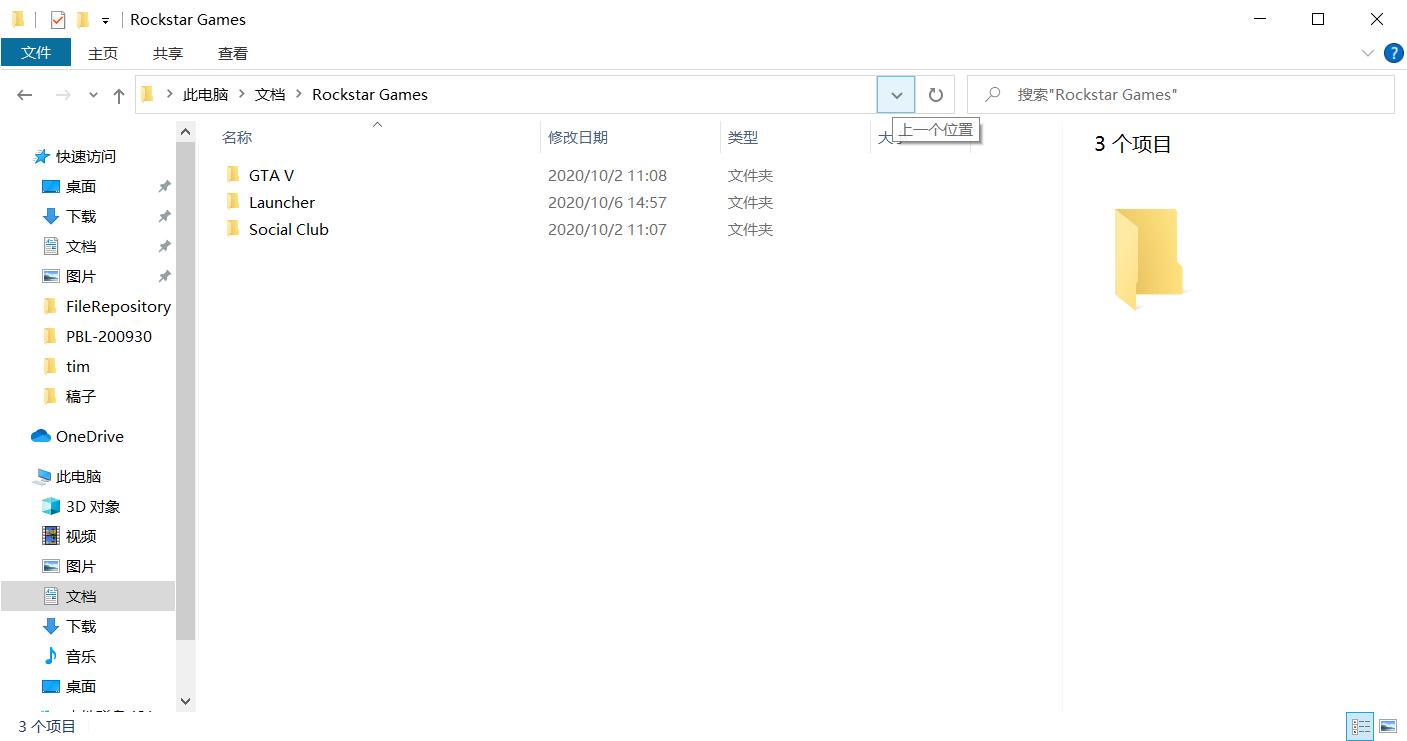The width and height of the screenshot is (1407, 741).
Task: Click the sidebar vertical scrollbar thumb
Action: coord(185,390)
